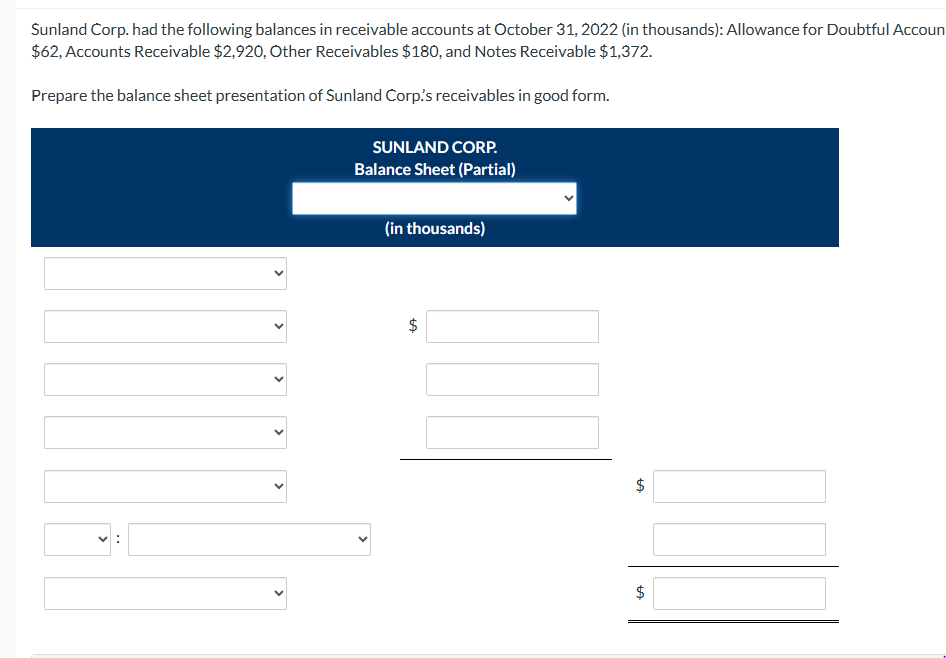Open the small narrow dropdown beside the colon
946x658 pixels.
(x=77, y=539)
